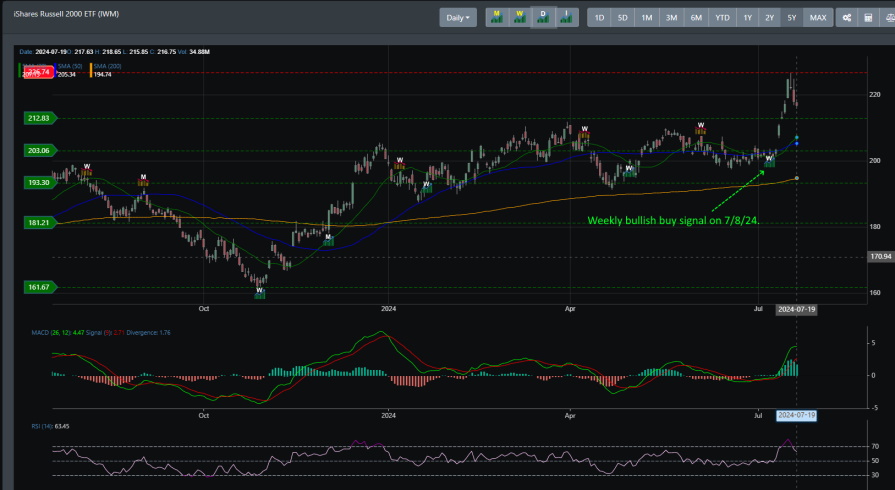The height and width of the screenshot is (490, 895).
Task: Click the blue SMA 50 color bar
Action: click(56, 70)
